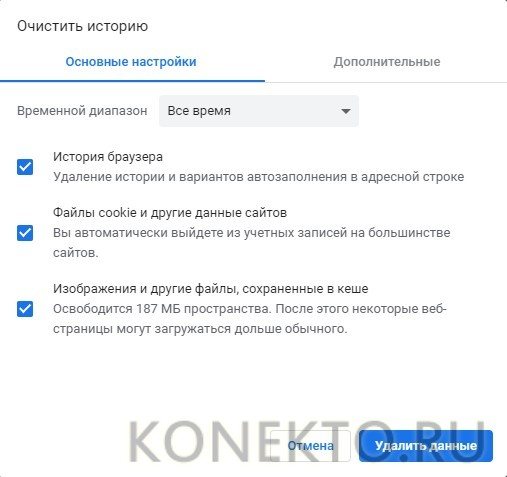507x477 pixels.
Task: Switch to the Дополнительные tab
Action: tap(387, 62)
